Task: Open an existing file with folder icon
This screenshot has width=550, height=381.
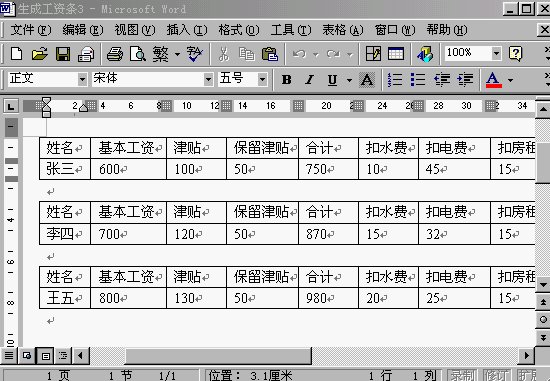Action: [x=39, y=54]
